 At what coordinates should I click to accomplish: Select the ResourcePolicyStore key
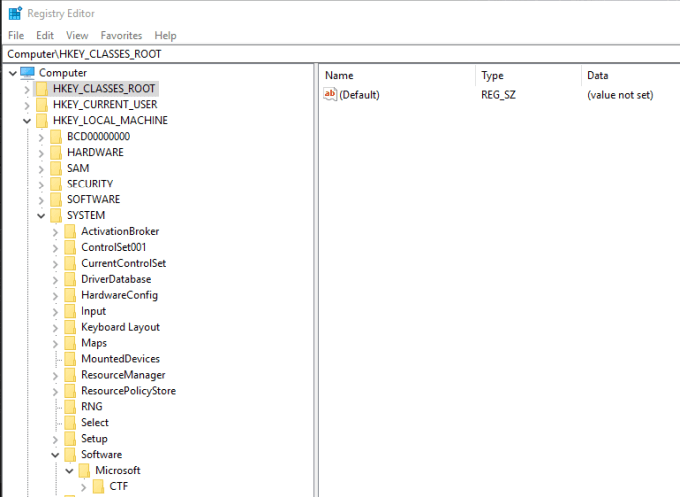pyautogui.click(x=128, y=391)
